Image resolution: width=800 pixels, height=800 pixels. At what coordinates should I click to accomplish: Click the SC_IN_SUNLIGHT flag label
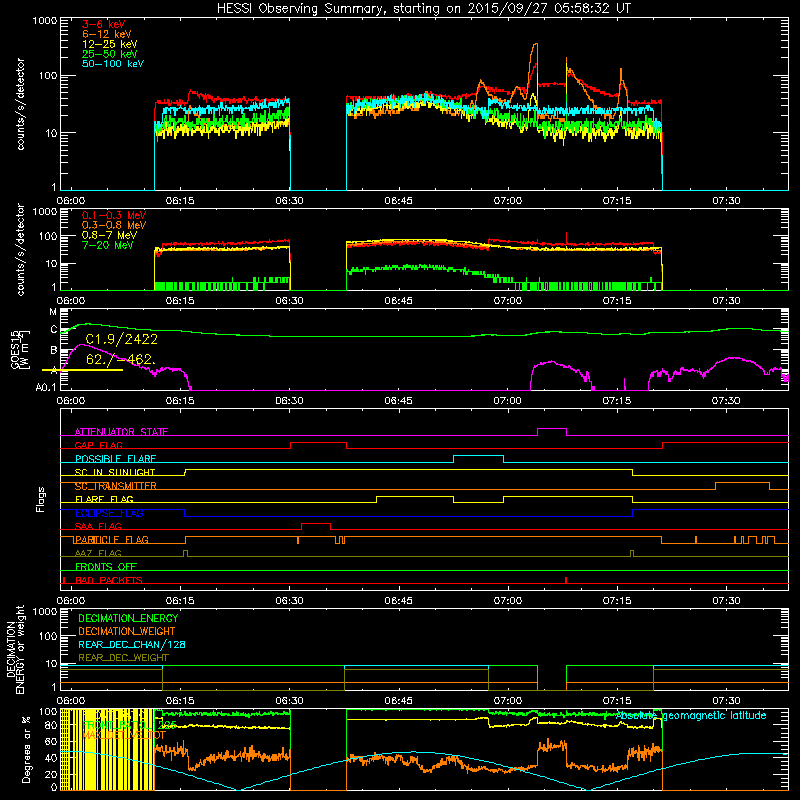click(x=115, y=472)
